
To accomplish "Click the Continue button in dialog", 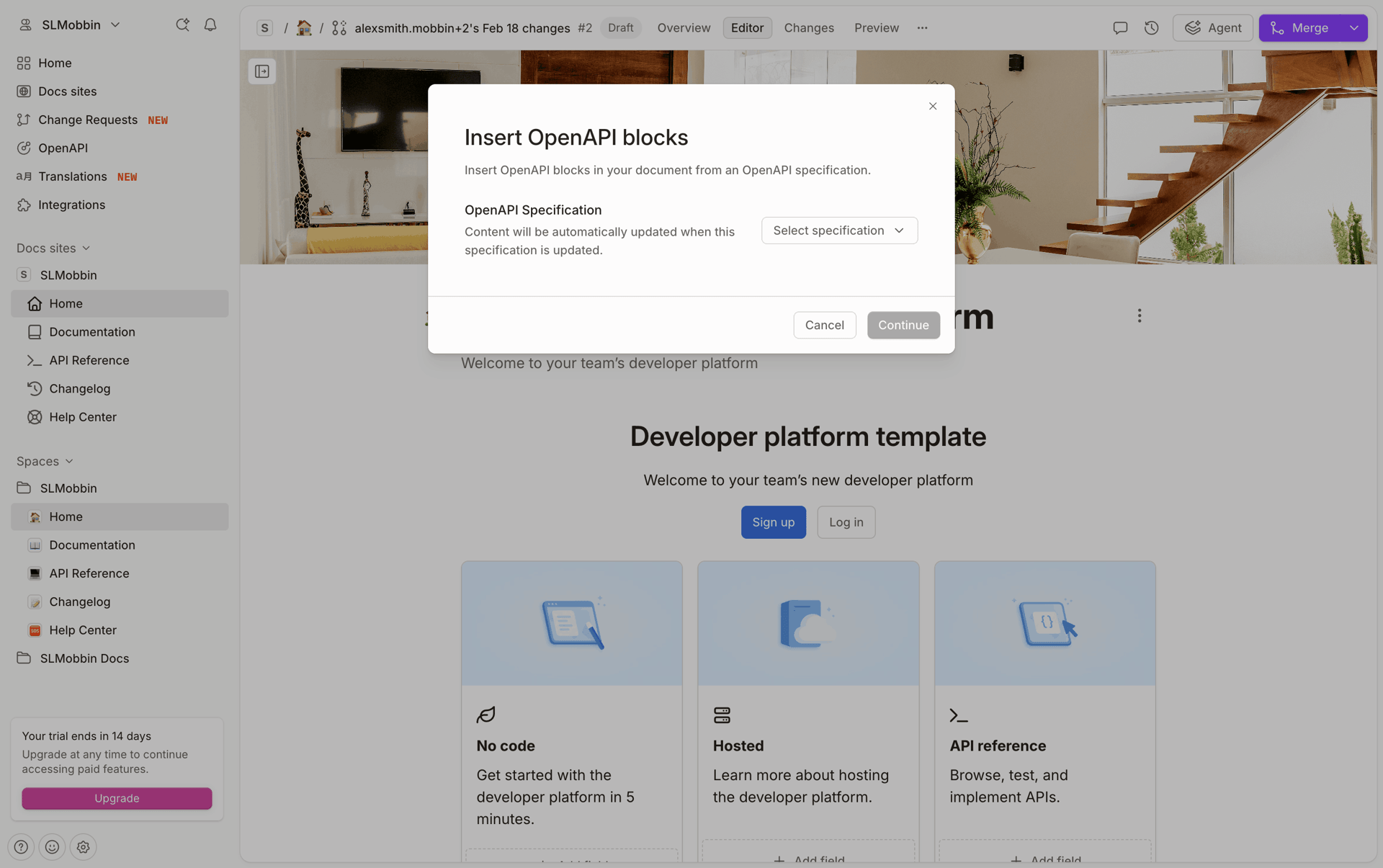I will tap(903, 325).
